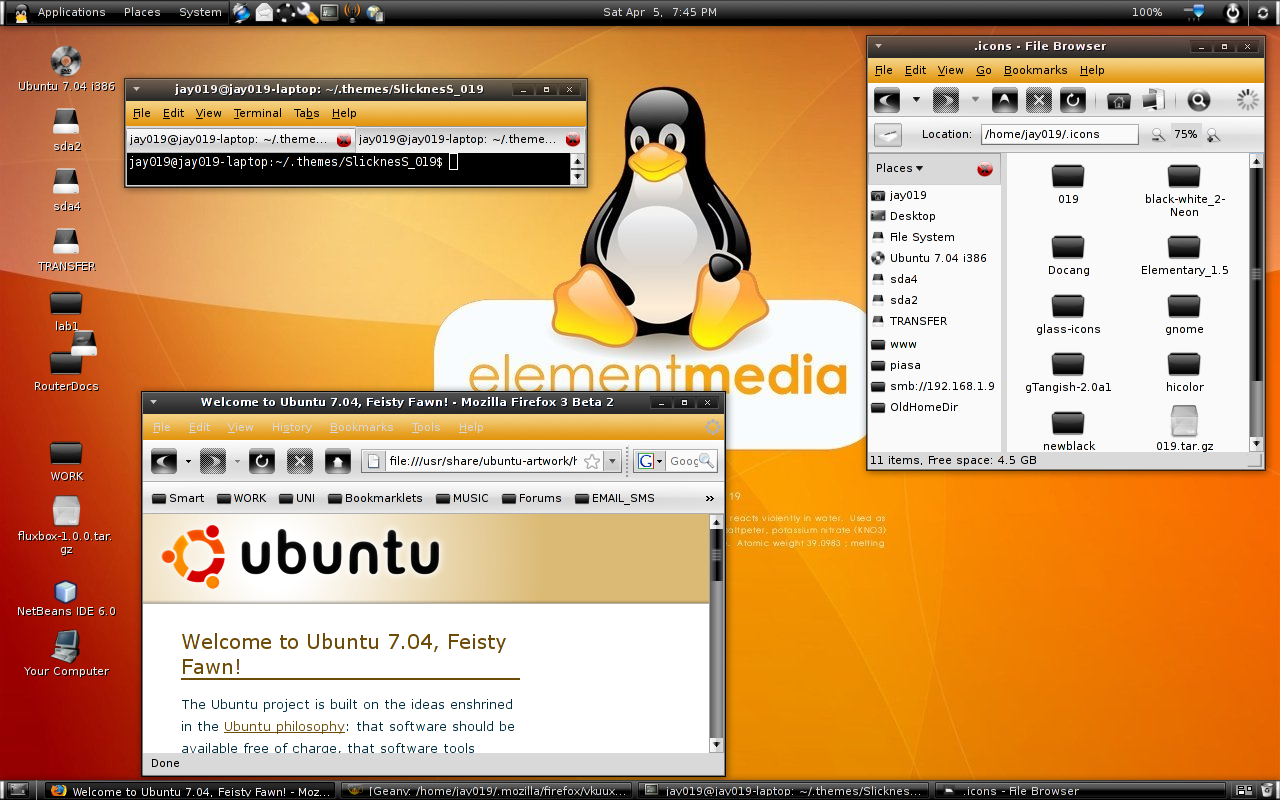Open Terminal menu in terminal window
Screen dimensions: 1280x800
257,113
